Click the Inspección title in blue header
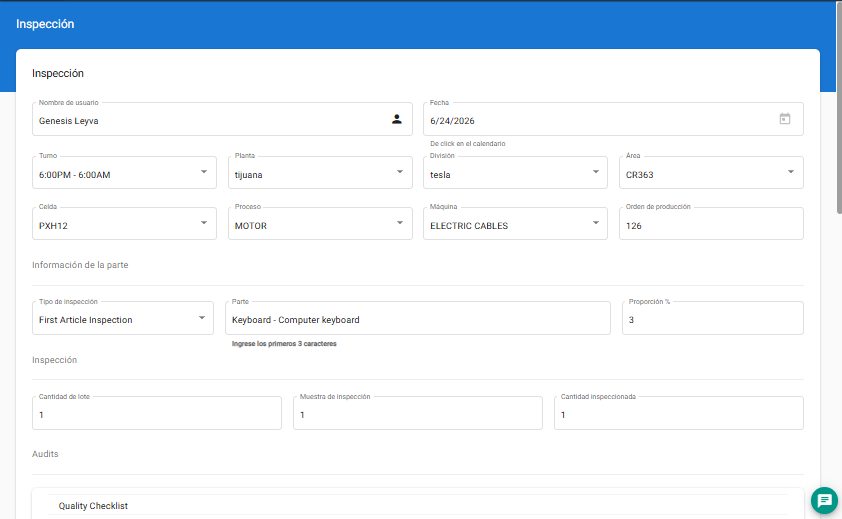Screen dimensions: 842x519 point(45,24)
